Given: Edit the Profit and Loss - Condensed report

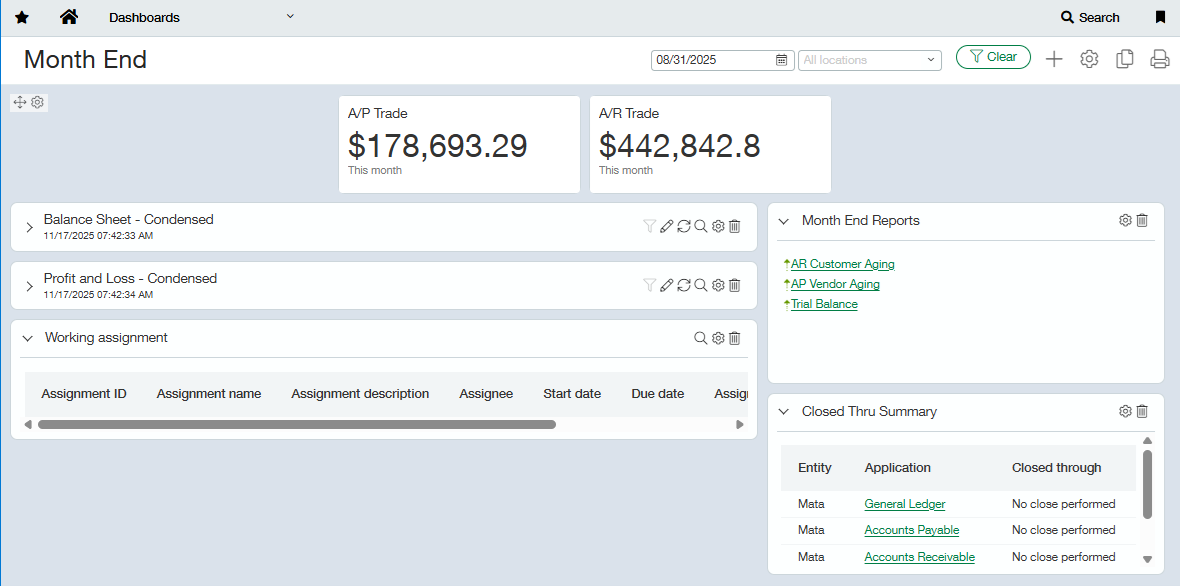Looking at the screenshot, I should [666, 285].
